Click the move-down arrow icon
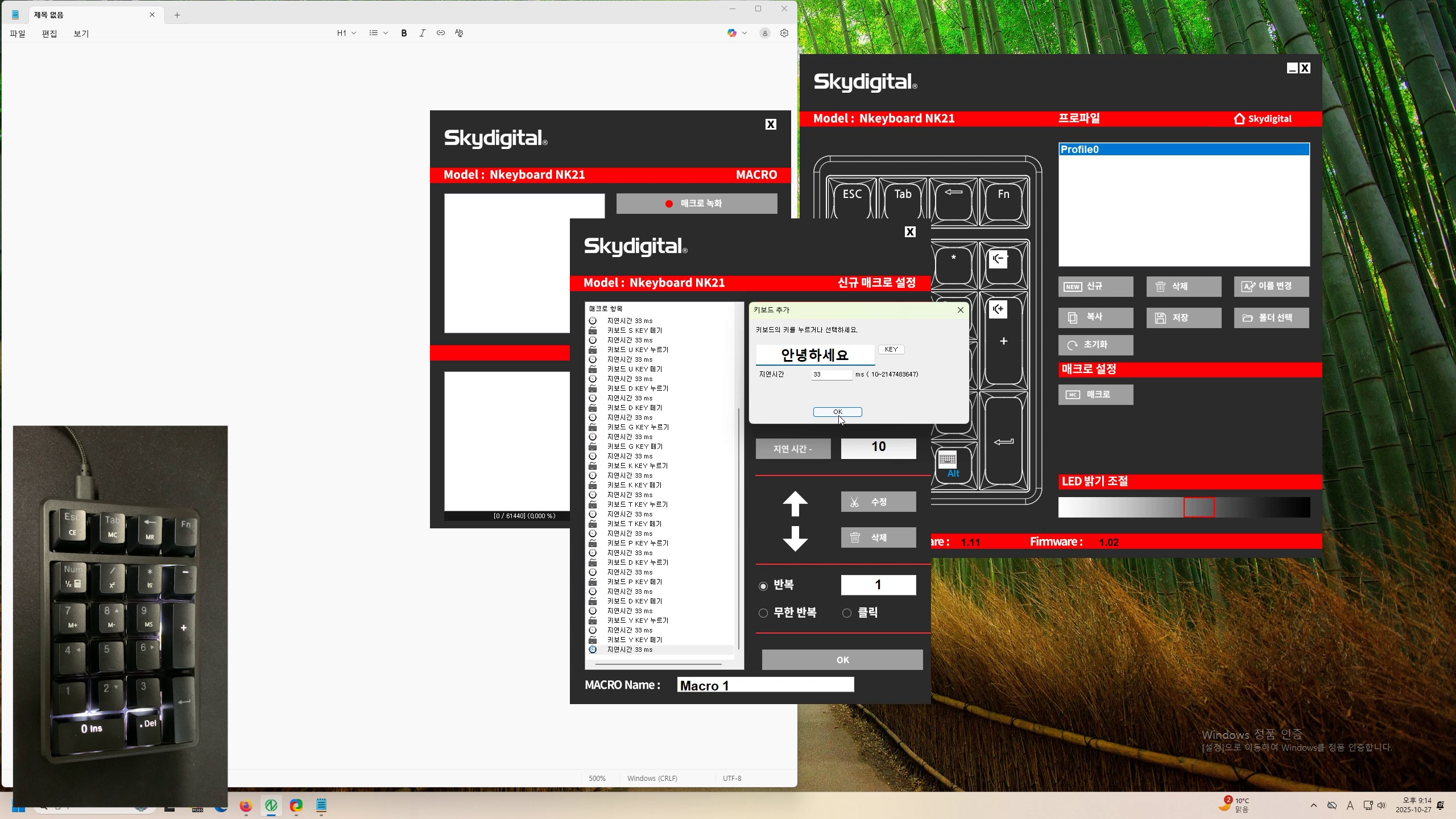The width and height of the screenshot is (1456, 819). (x=795, y=538)
